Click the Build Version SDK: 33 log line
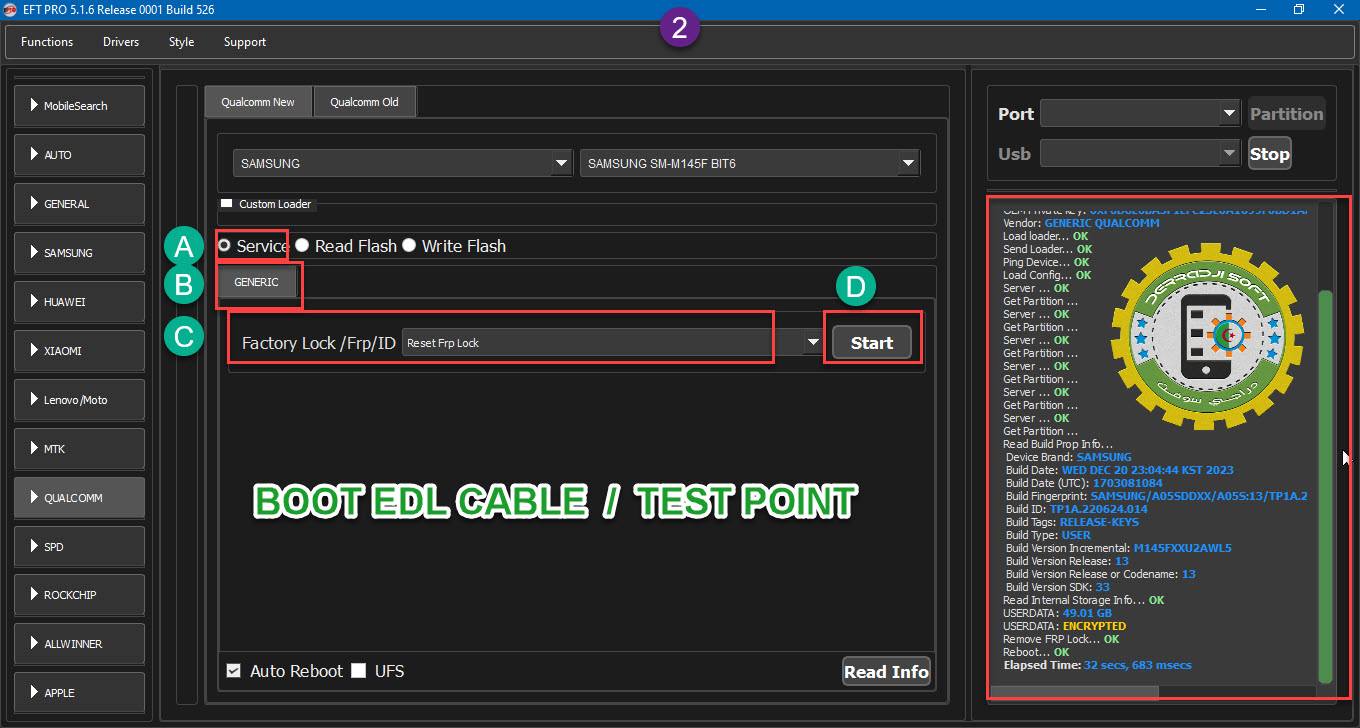This screenshot has height=728, width=1360. (x=1058, y=587)
